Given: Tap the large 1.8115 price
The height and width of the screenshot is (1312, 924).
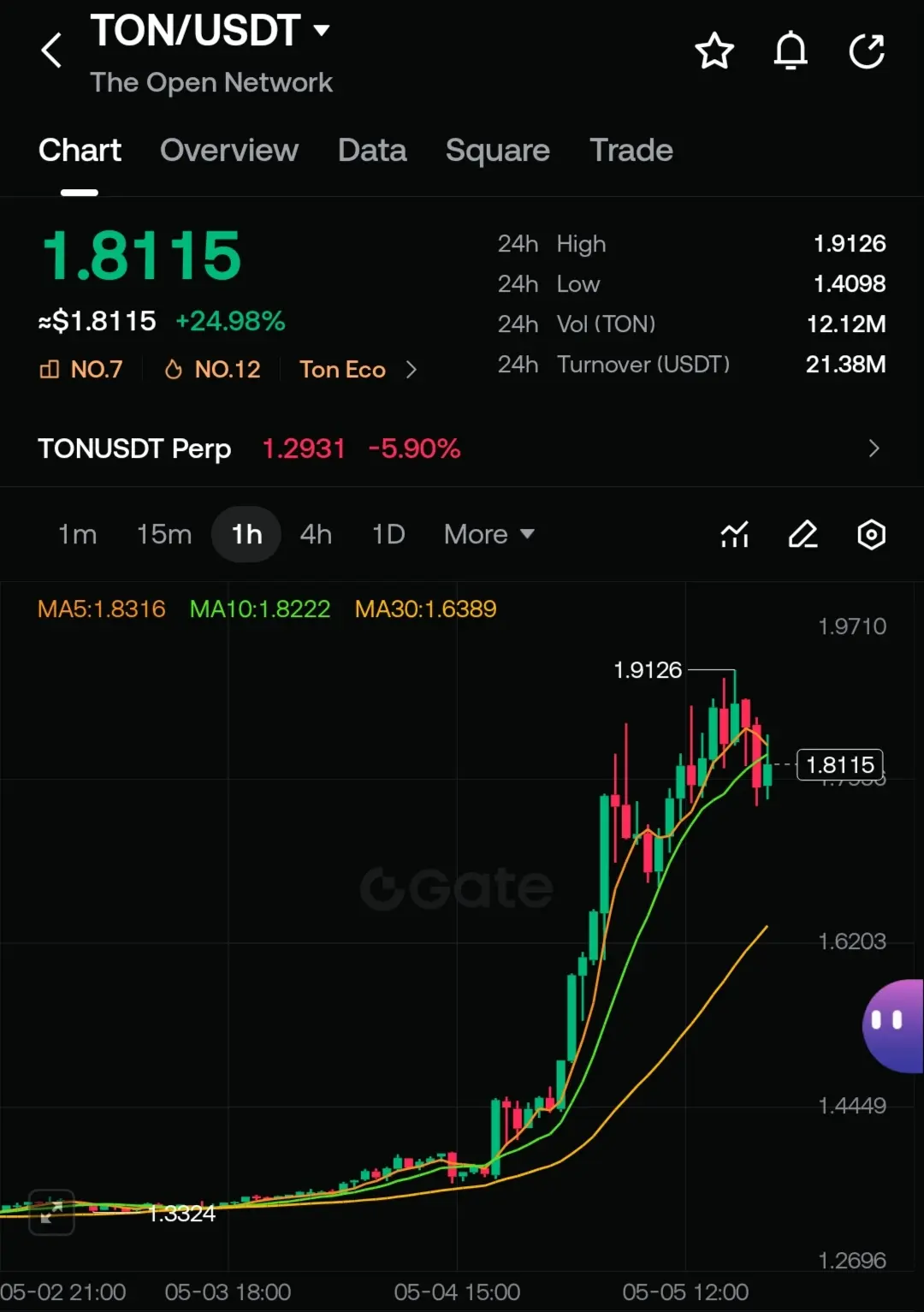Looking at the screenshot, I should (142, 256).
